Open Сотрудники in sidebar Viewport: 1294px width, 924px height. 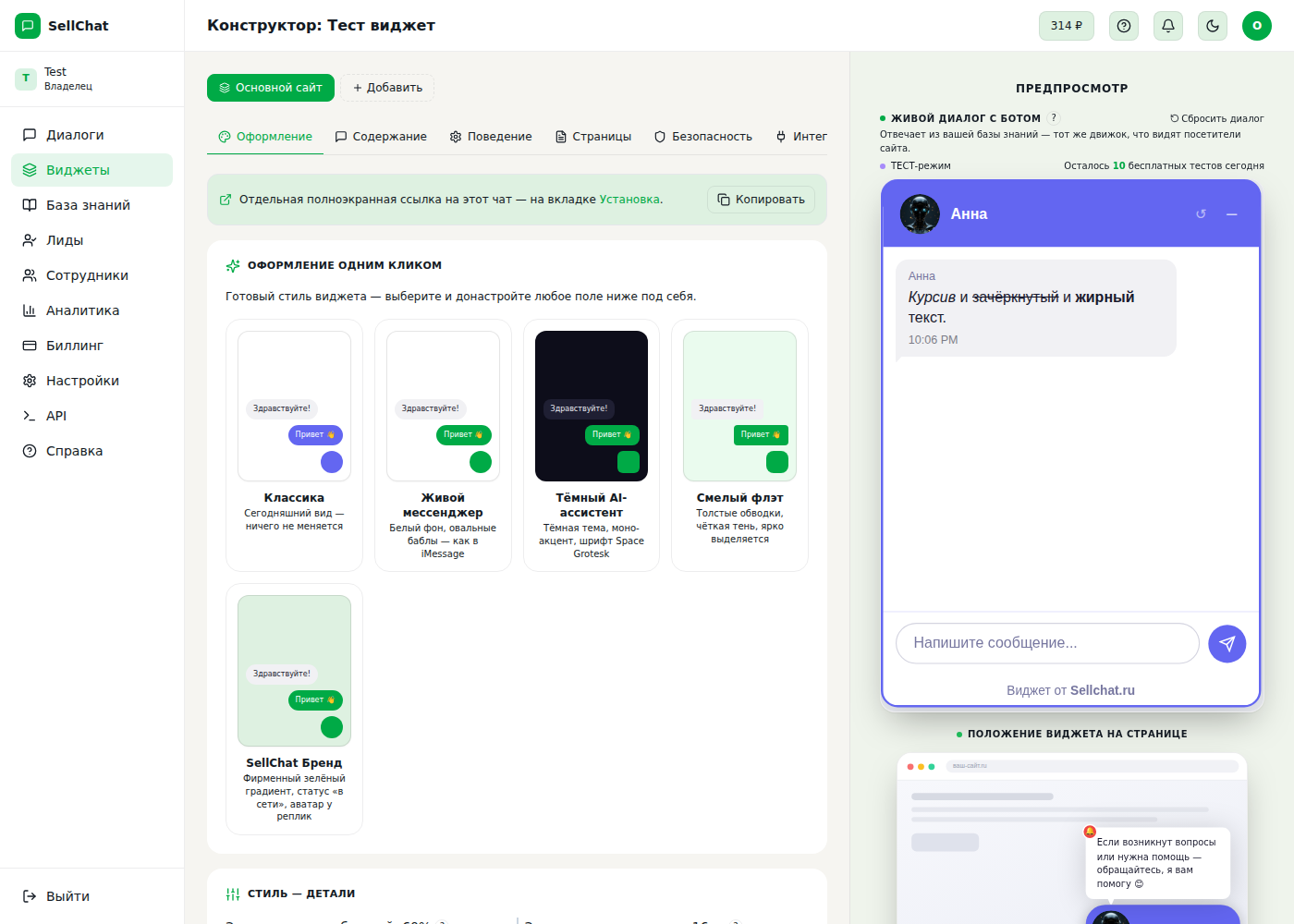(x=92, y=275)
